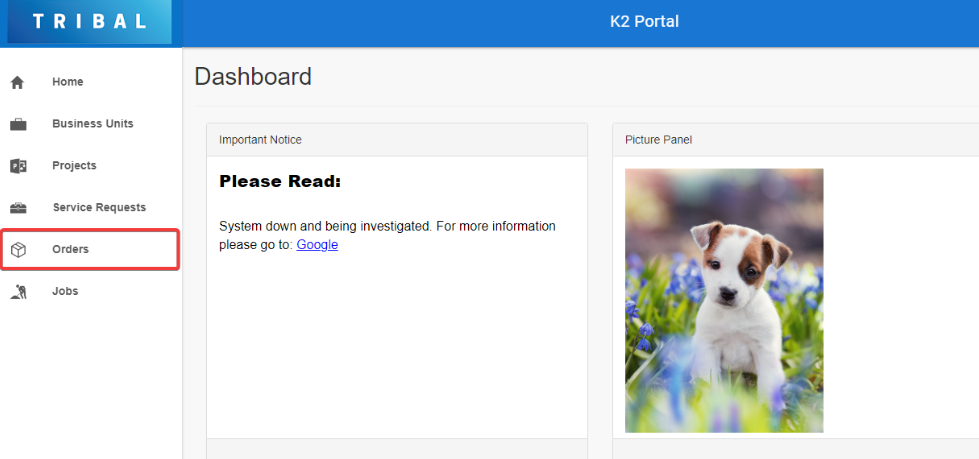Click the Jobs worker icon
The width and height of the screenshot is (979, 459).
[x=18, y=292]
